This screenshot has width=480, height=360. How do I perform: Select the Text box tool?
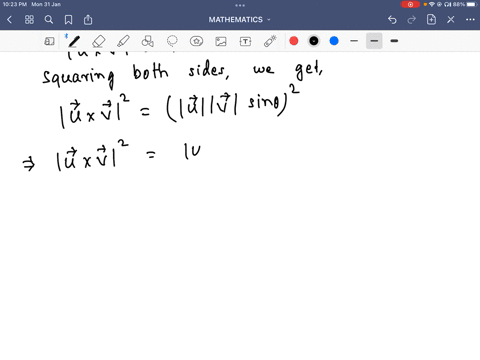click(x=245, y=41)
